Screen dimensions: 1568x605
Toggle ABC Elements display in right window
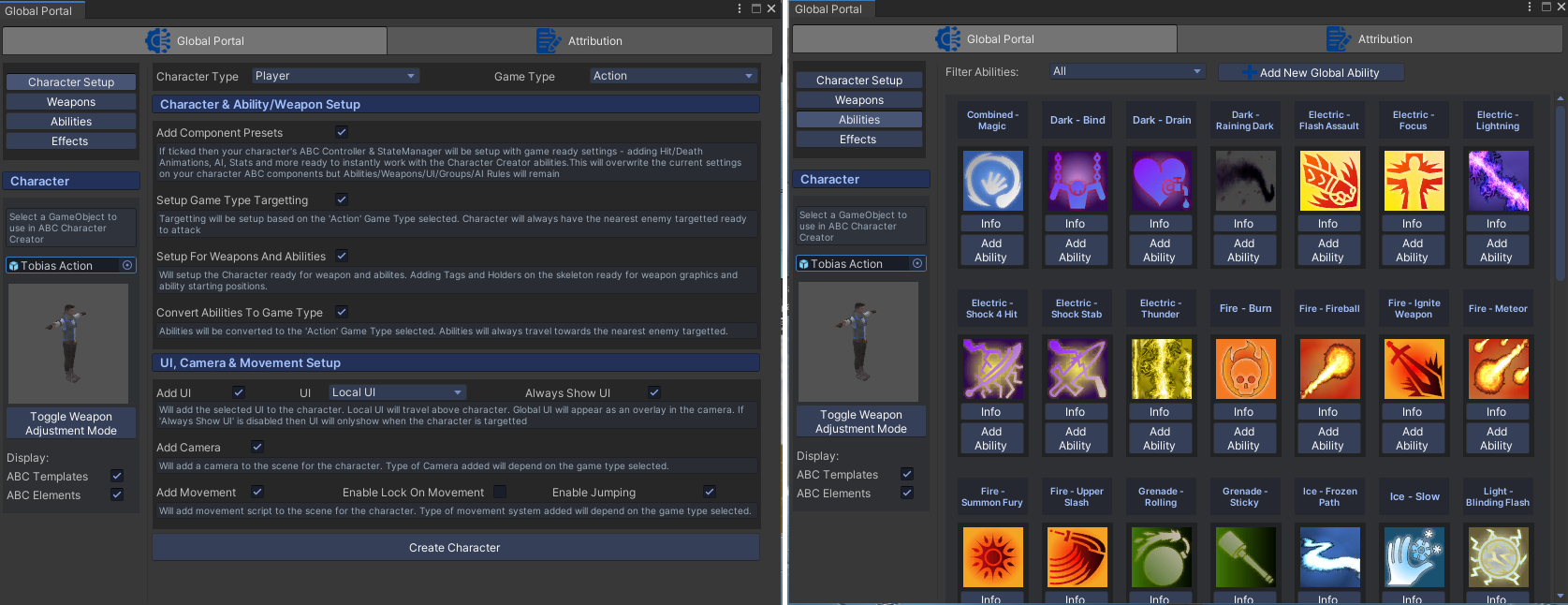907,493
